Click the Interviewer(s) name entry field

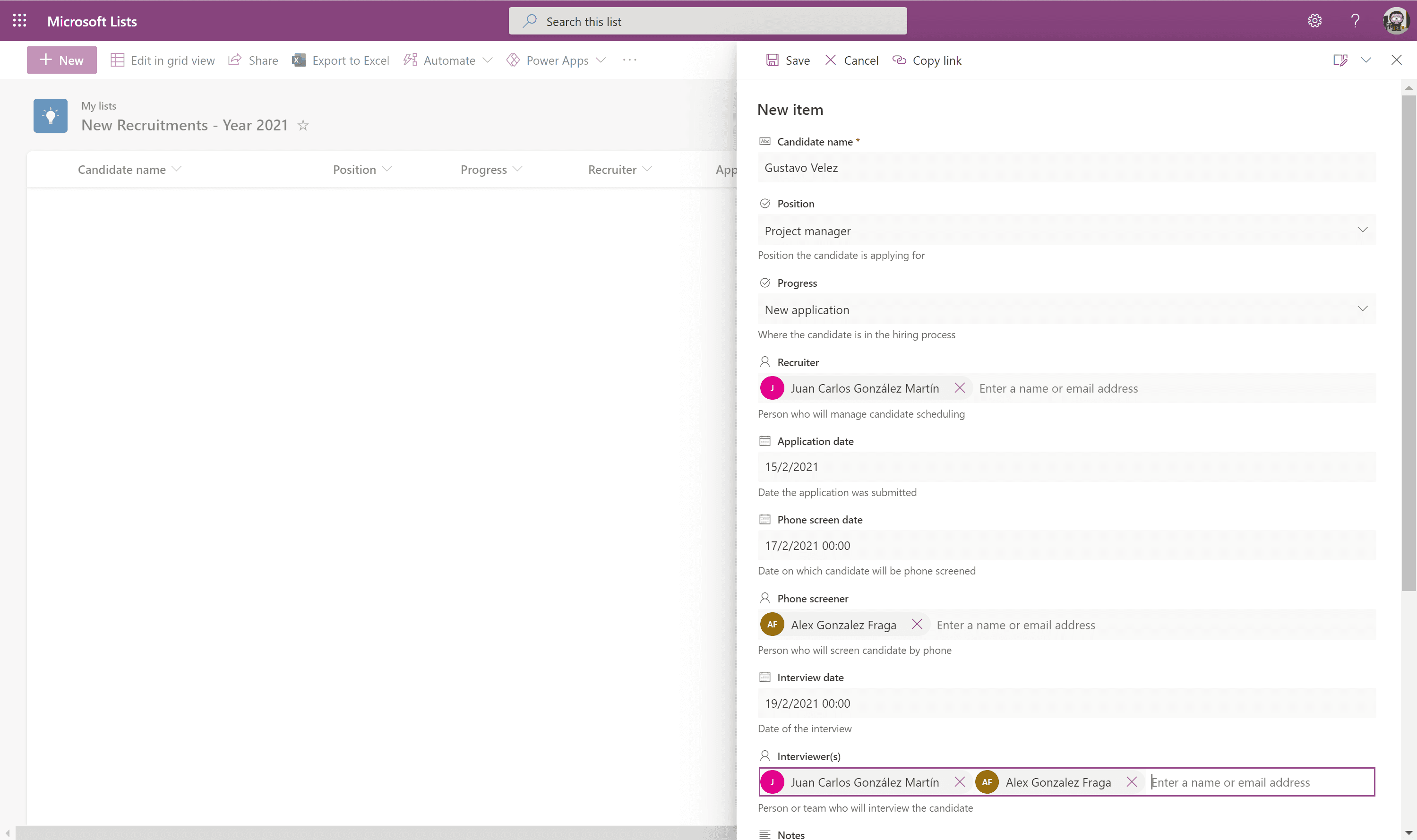coord(1262,782)
